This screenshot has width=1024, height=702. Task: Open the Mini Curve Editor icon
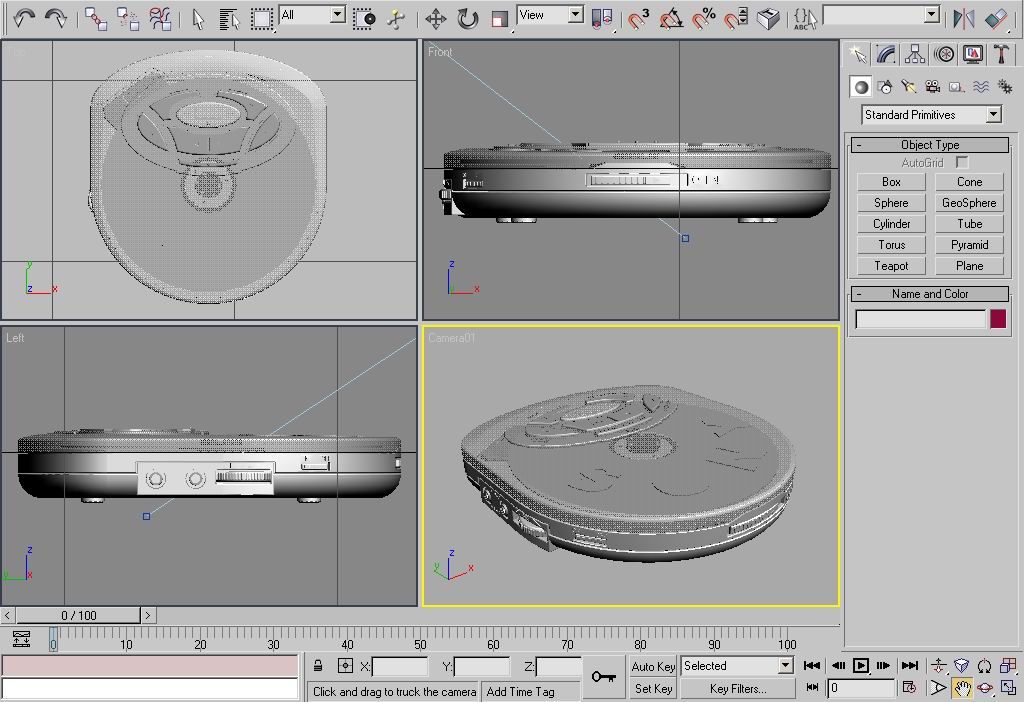[x=22, y=639]
